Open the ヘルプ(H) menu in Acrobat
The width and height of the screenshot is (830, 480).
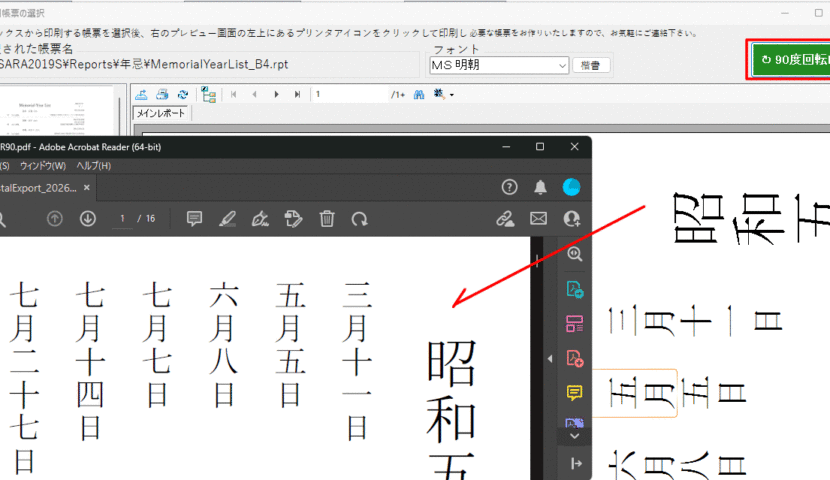93,165
